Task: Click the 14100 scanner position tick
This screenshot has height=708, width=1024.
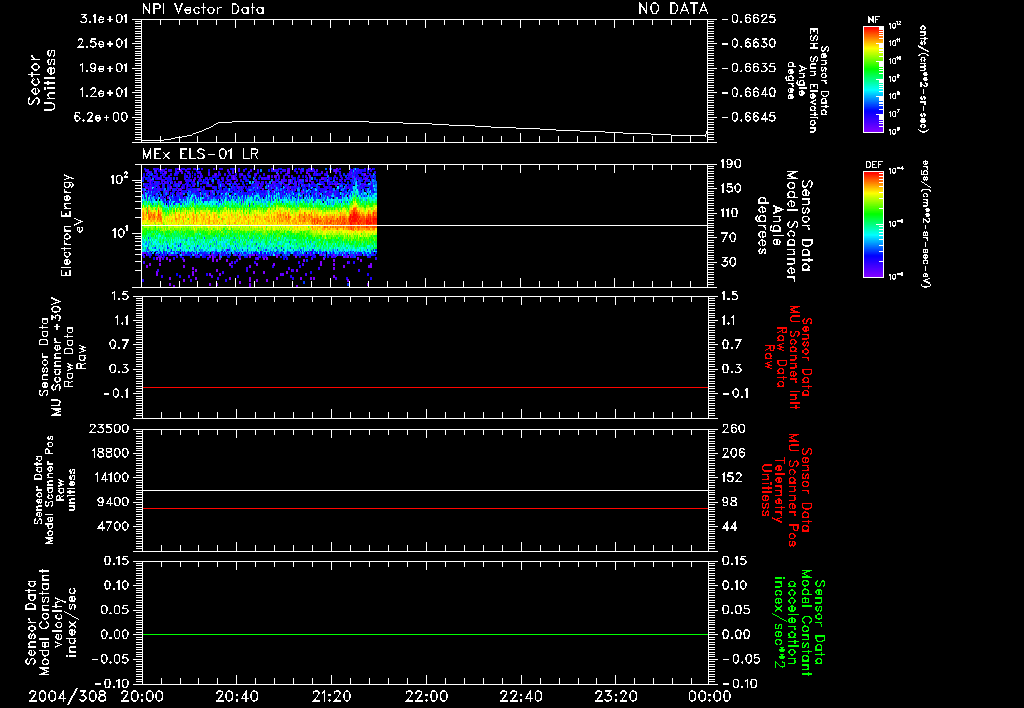Action: point(109,477)
